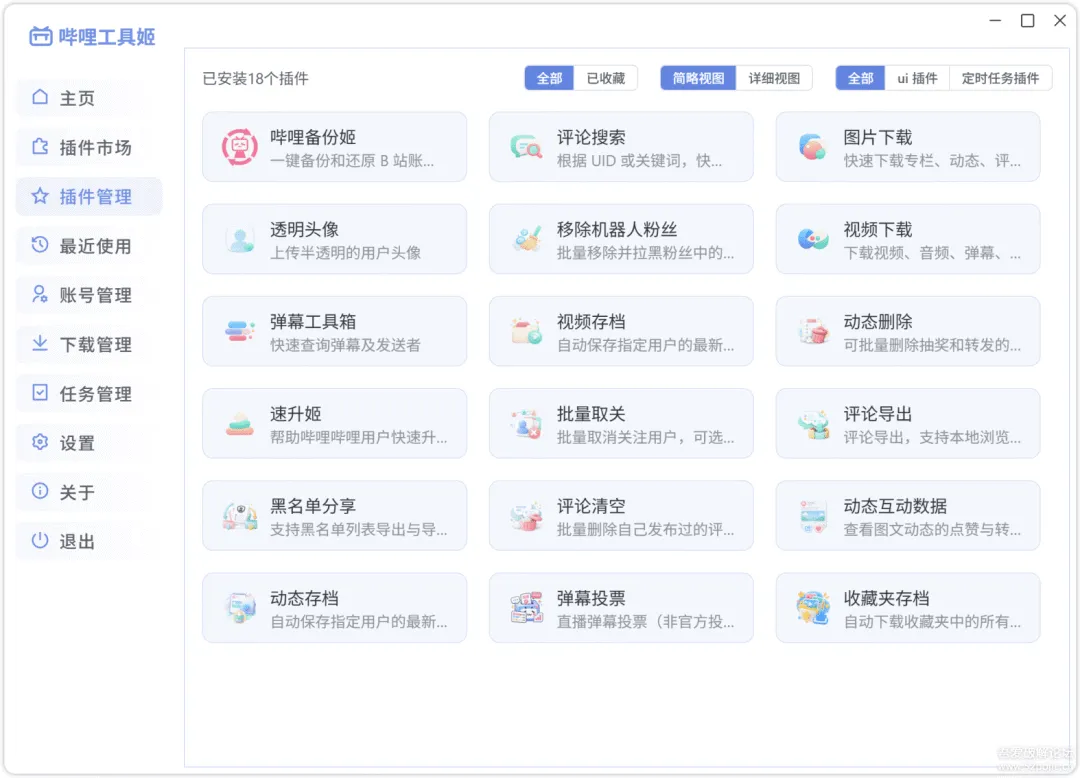Click the 动态存档 plugin icon
This screenshot has height=778, width=1080.
pyautogui.click(x=240, y=608)
